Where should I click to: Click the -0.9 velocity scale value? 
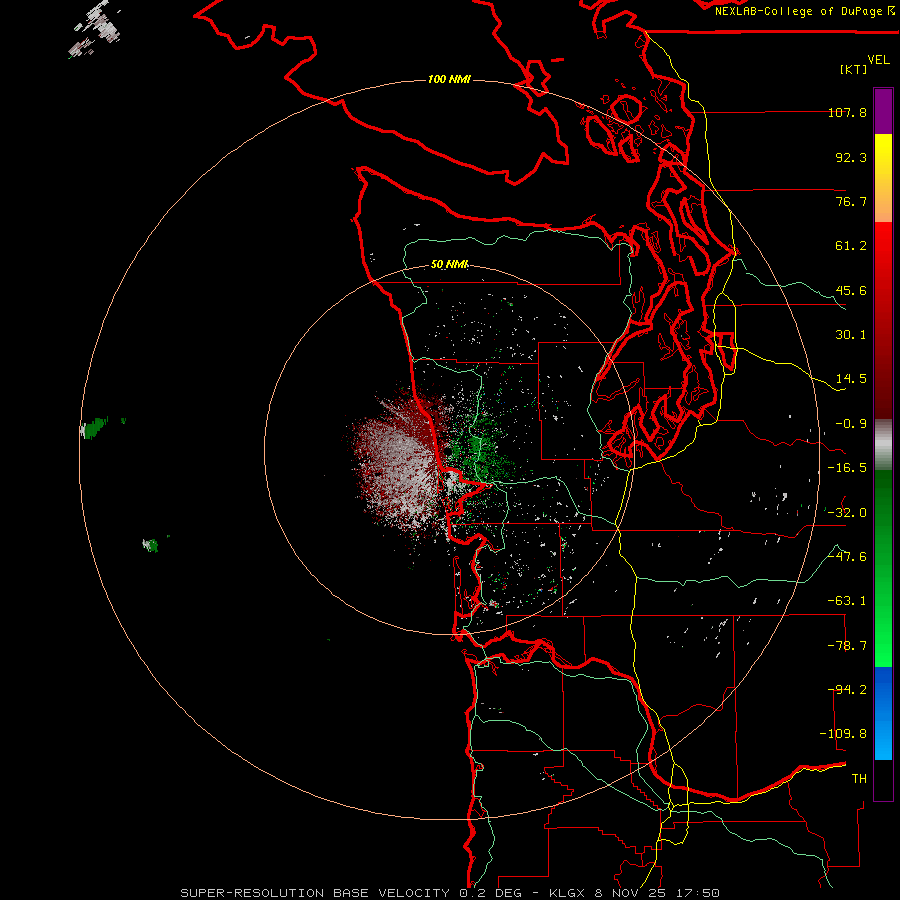tap(851, 424)
